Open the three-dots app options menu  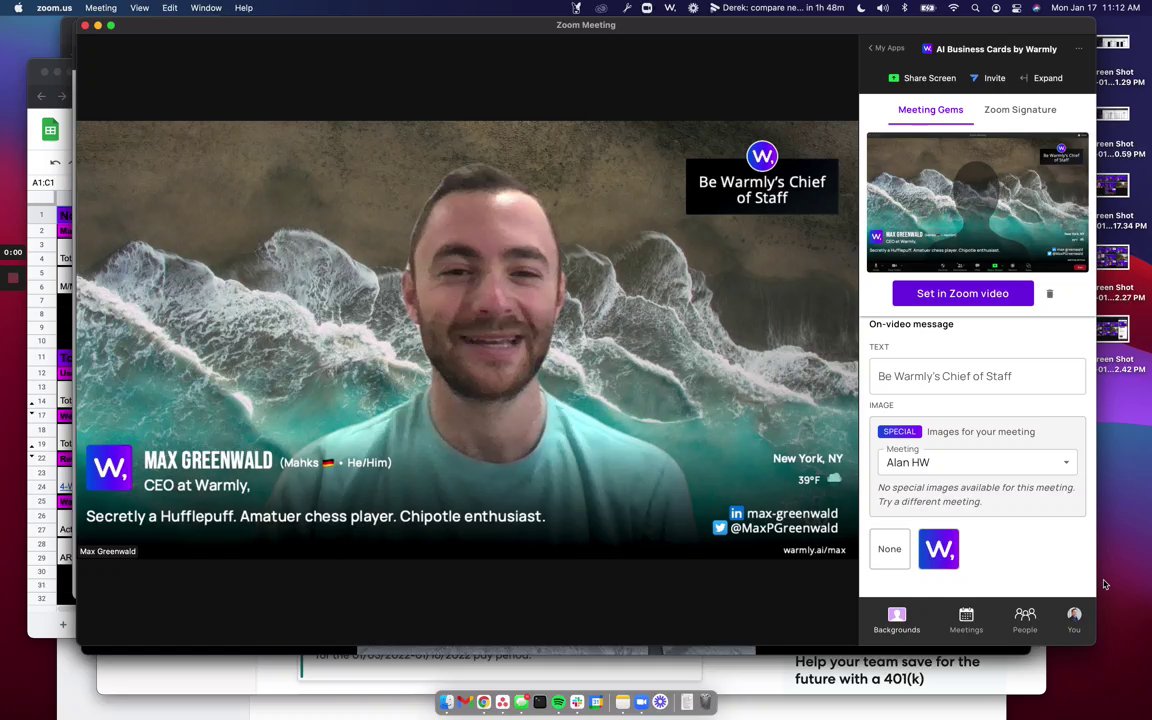pyautogui.click(x=1079, y=48)
